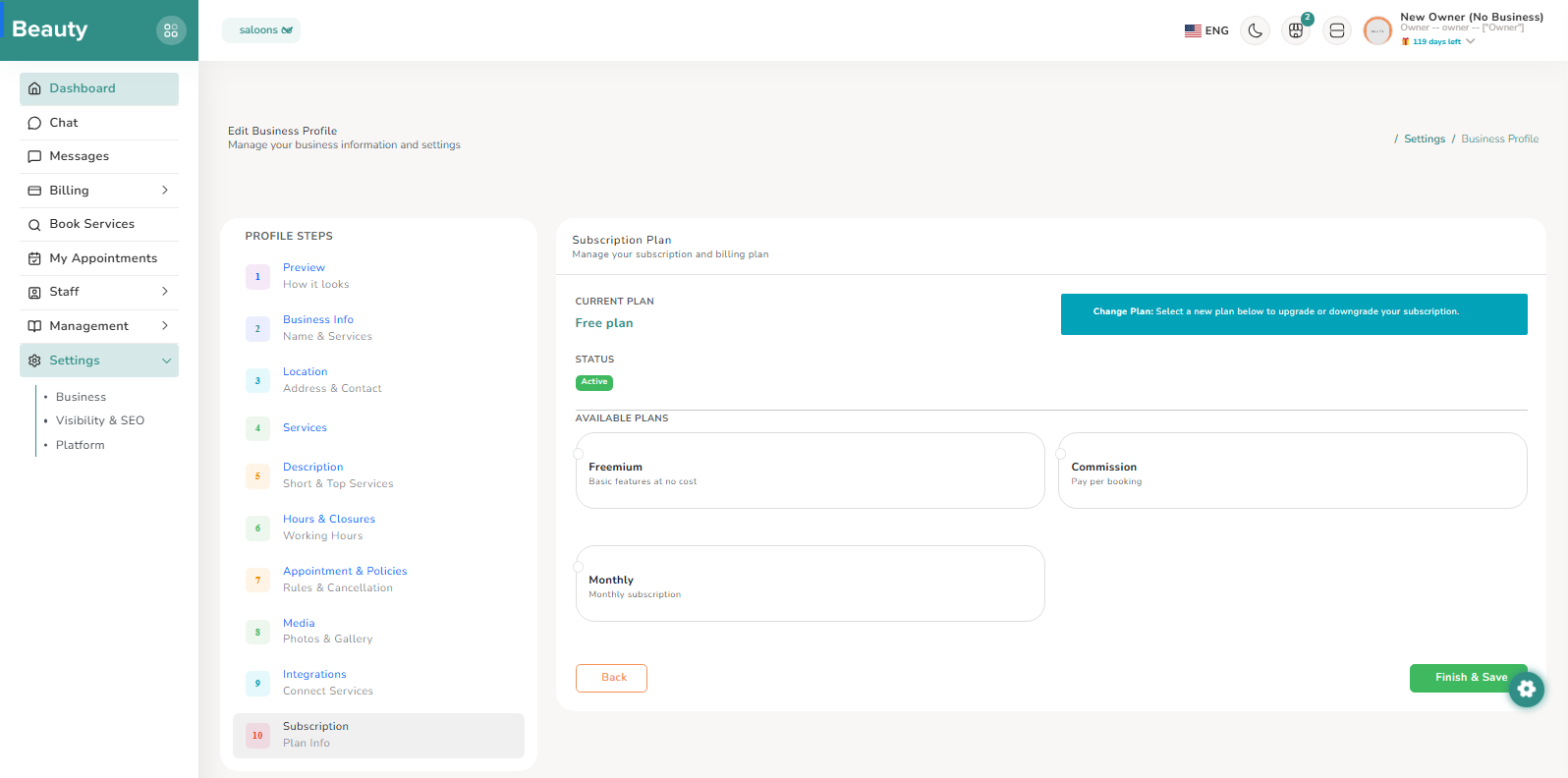Click the Settings gear icon in sidebar
This screenshot has width=1568, height=778.
pyautogui.click(x=34, y=361)
